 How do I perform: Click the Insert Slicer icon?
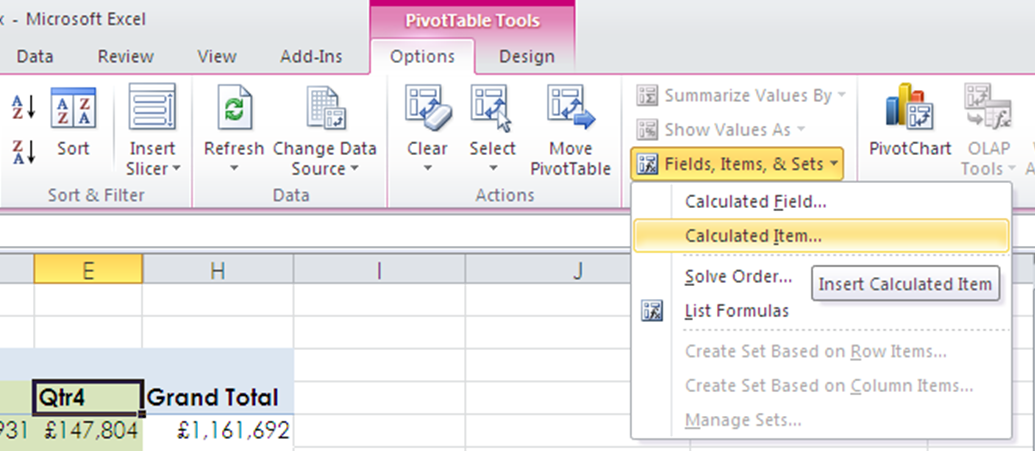pos(152,106)
